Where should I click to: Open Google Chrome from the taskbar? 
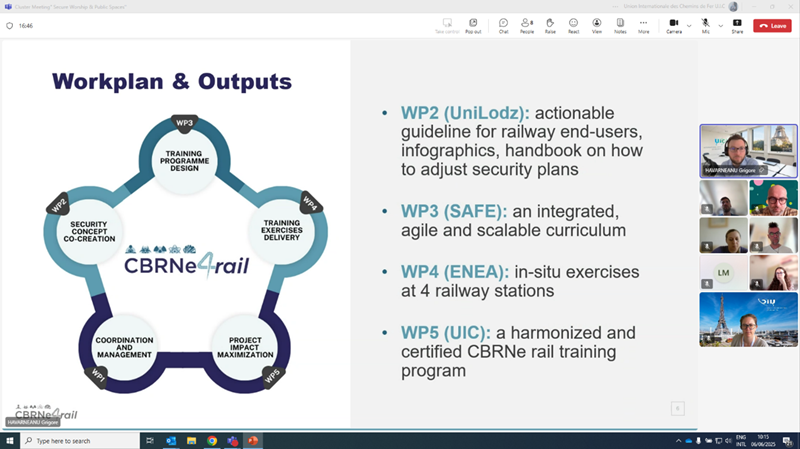click(x=212, y=440)
